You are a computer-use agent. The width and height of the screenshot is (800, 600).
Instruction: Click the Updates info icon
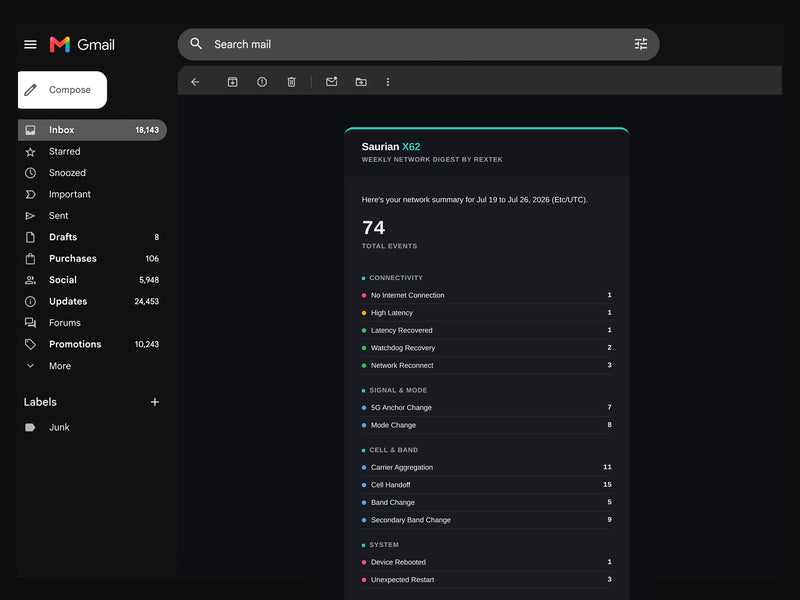tap(31, 302)
